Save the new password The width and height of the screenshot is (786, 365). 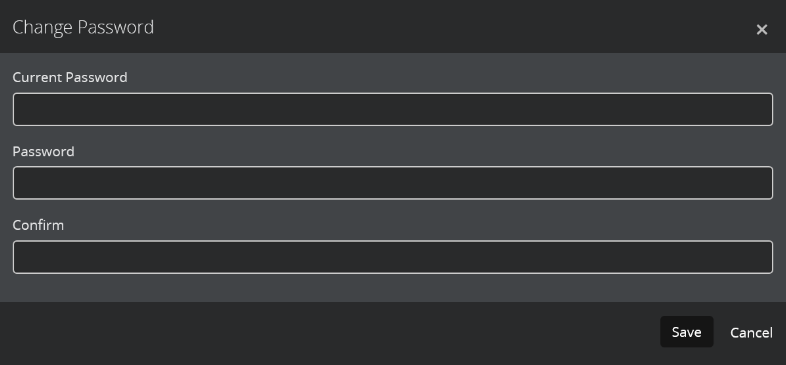[686, 332]
